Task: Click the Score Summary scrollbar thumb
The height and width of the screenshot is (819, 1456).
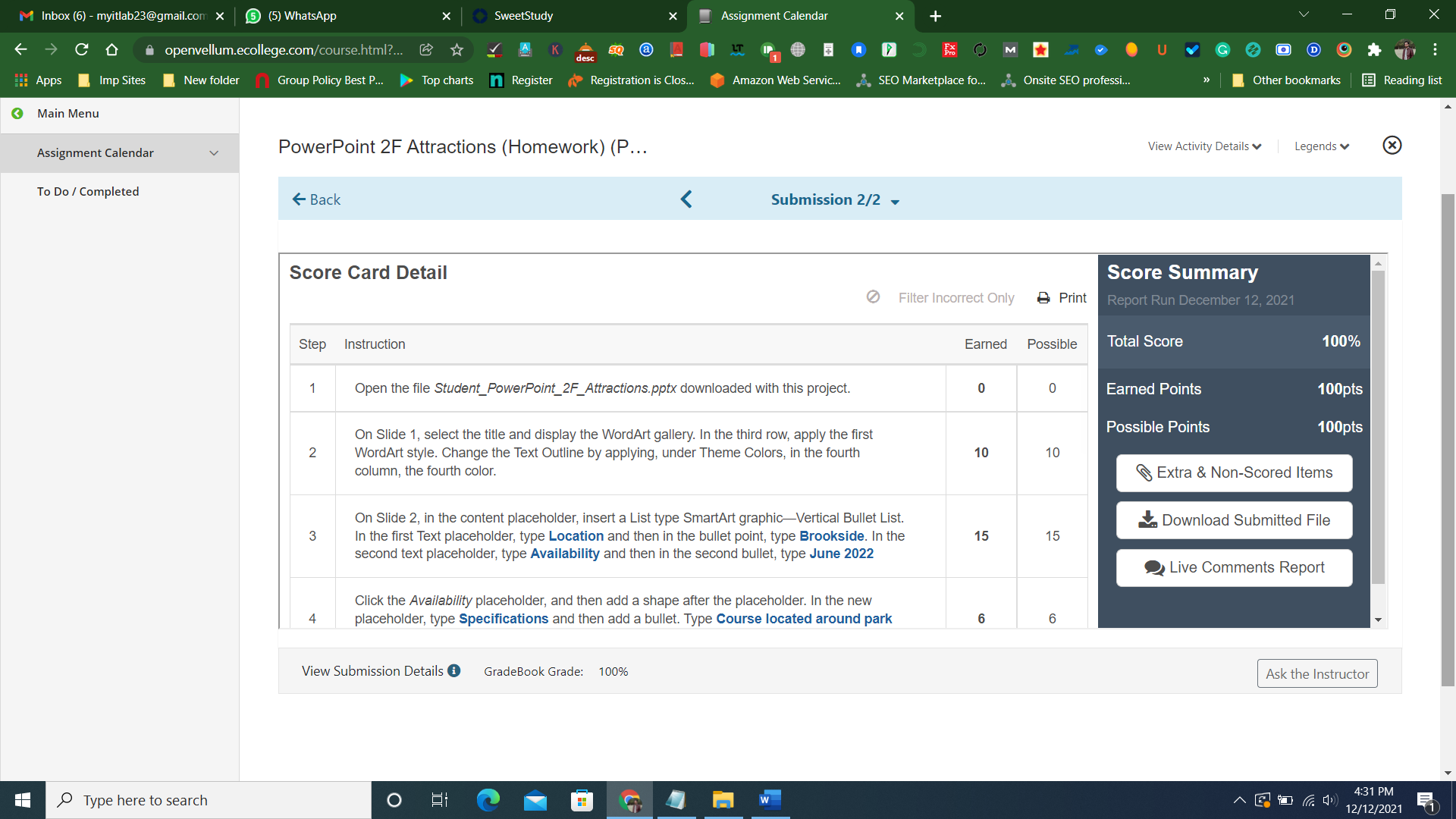Action: pyautogui.click(x=1378, y=427)
